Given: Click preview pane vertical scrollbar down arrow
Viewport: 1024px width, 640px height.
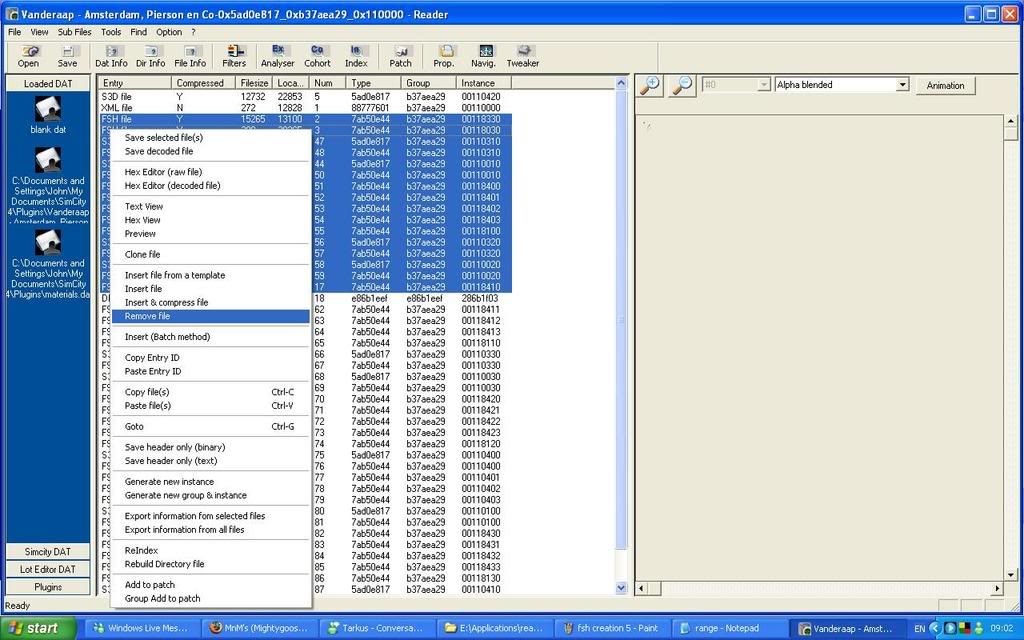Looking at the screenshot, I should [1010, 575].
